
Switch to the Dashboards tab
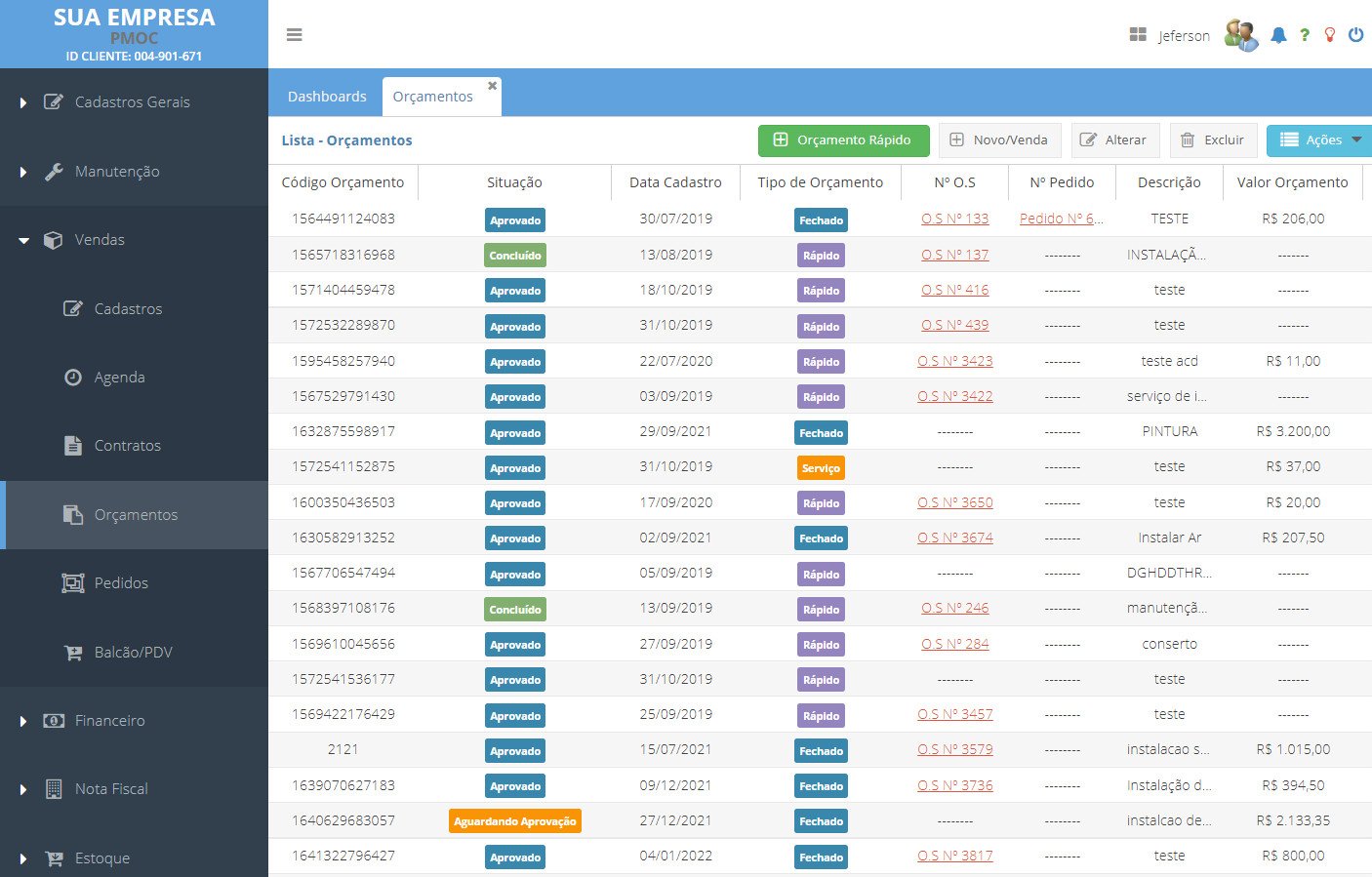pos(327,97)
